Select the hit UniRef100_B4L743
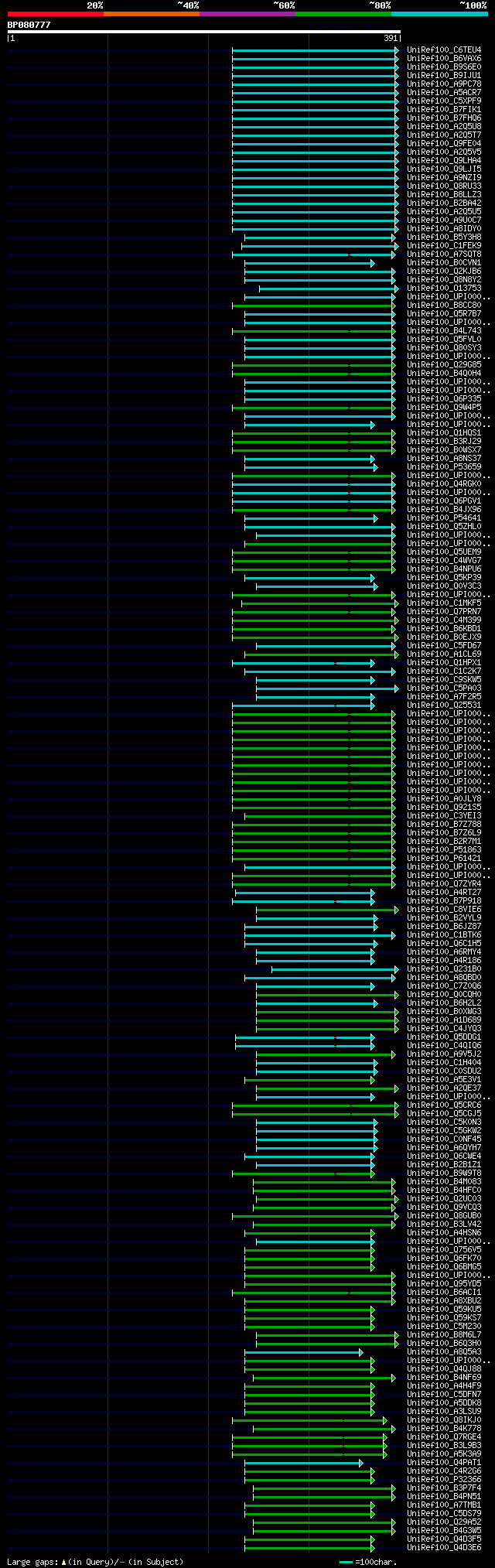 (444, 331)
